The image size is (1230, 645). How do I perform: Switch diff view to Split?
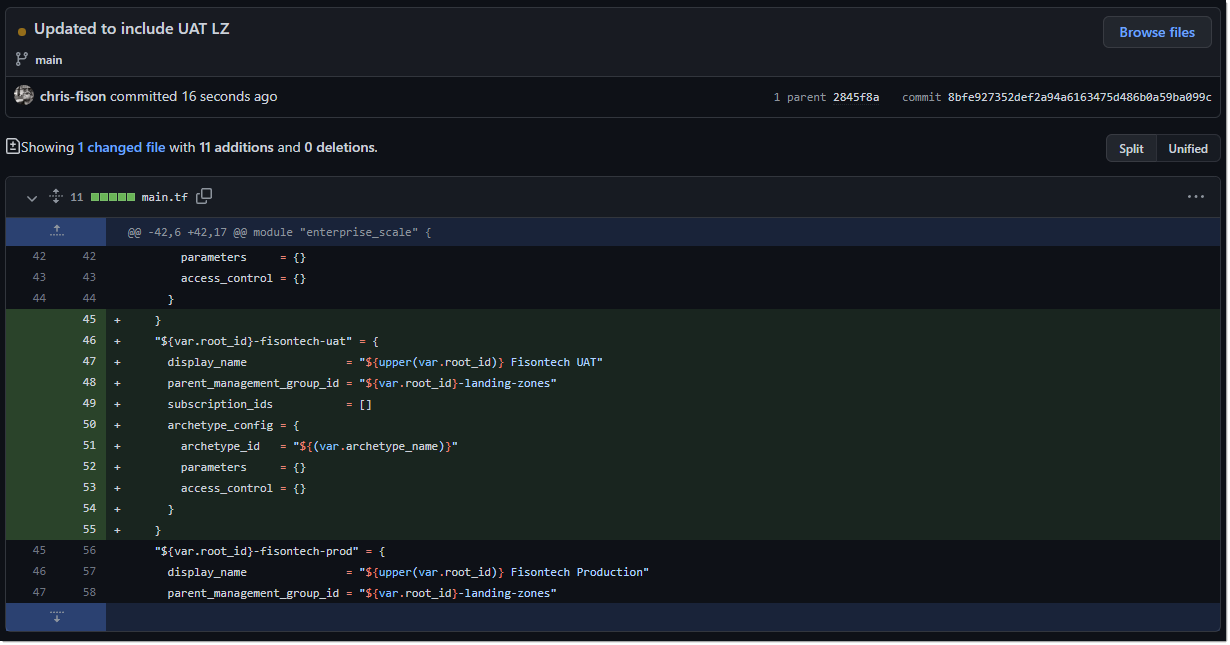point(1131,148)
